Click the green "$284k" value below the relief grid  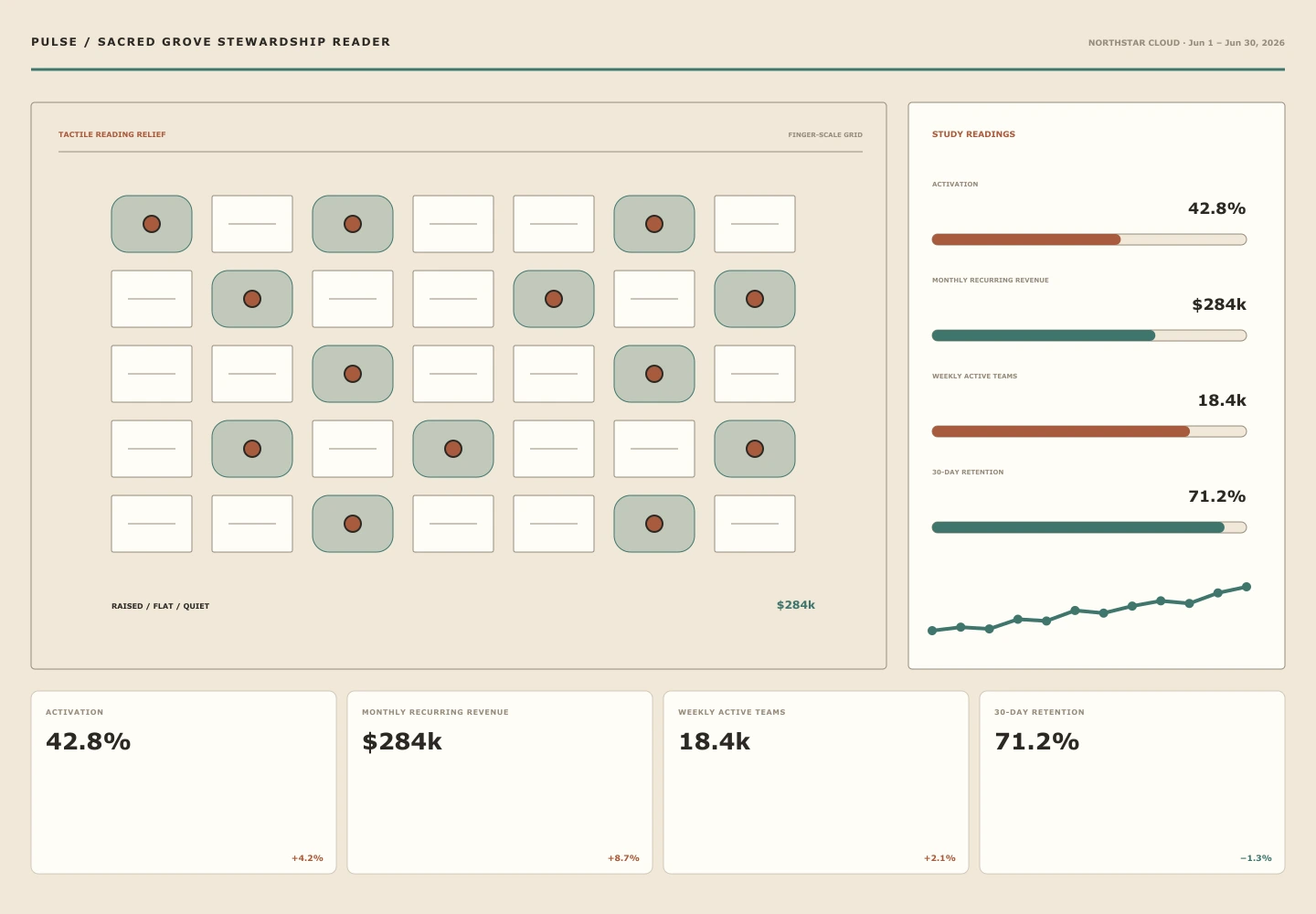click(796, 605)
